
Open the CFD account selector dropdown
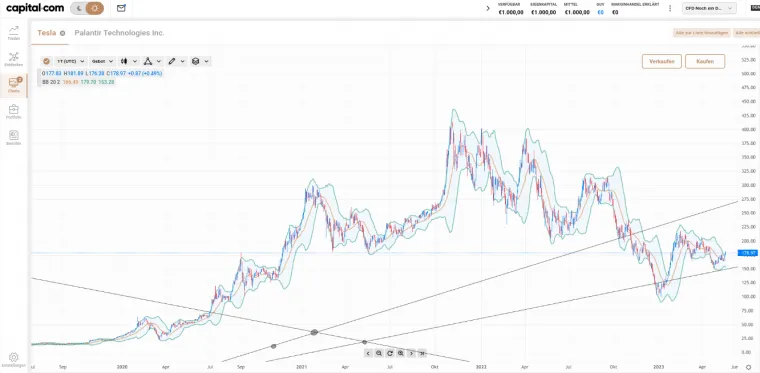pyautogui.click(x=709, y=8)
